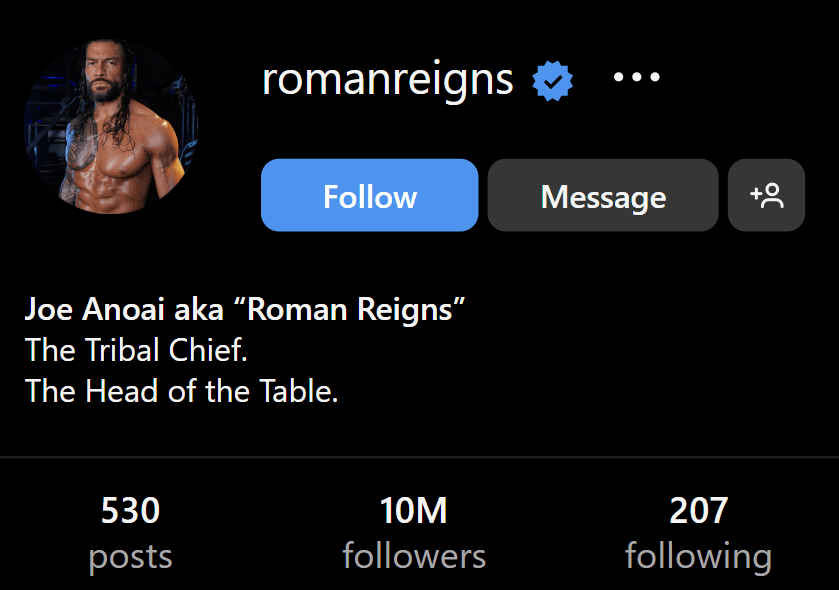839x590 pixels.
Task: View the 207 accounts romanreigns follows
Action: 699,530
